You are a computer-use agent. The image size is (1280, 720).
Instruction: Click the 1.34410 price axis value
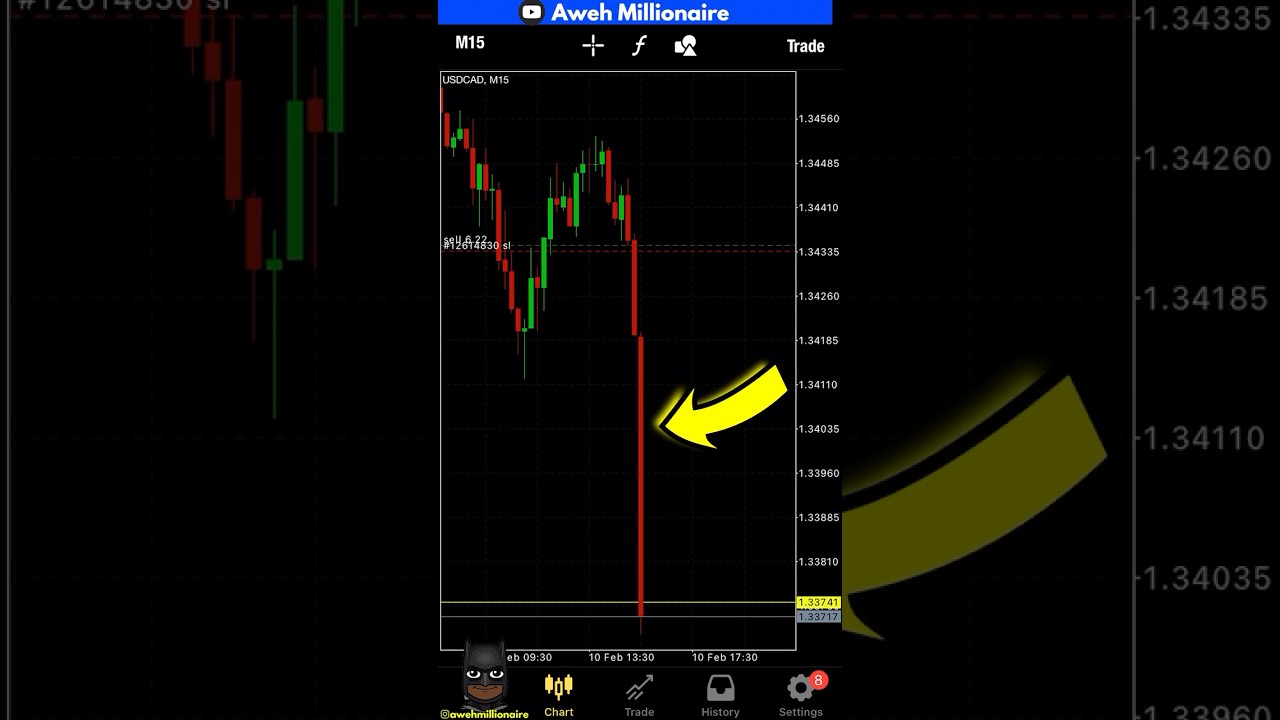818,208
